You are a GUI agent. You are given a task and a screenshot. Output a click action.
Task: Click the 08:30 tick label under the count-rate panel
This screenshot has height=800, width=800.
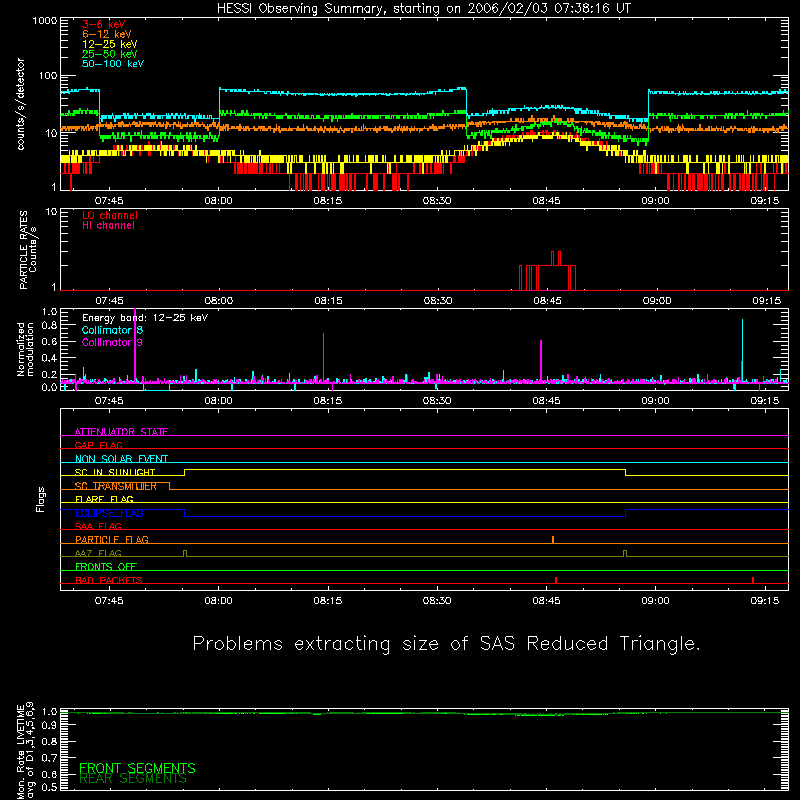[437, 201]
